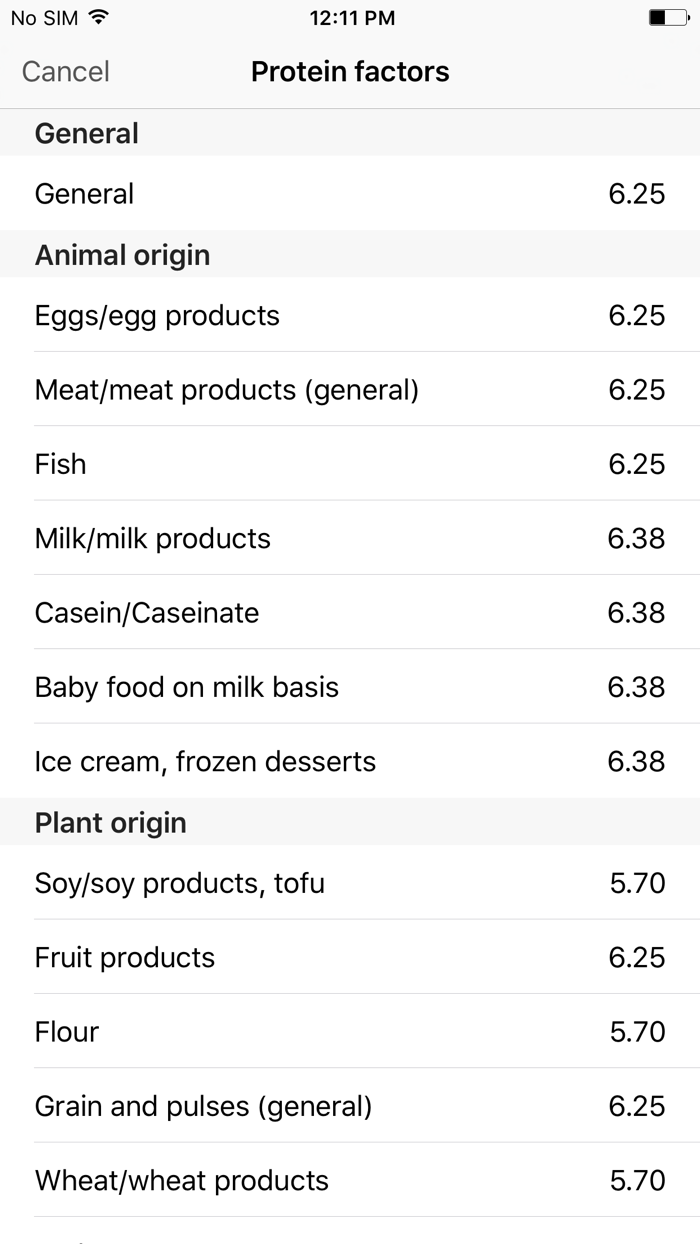
Task: Choose Casein/Caseinate factor
Action: coord(350,612)
